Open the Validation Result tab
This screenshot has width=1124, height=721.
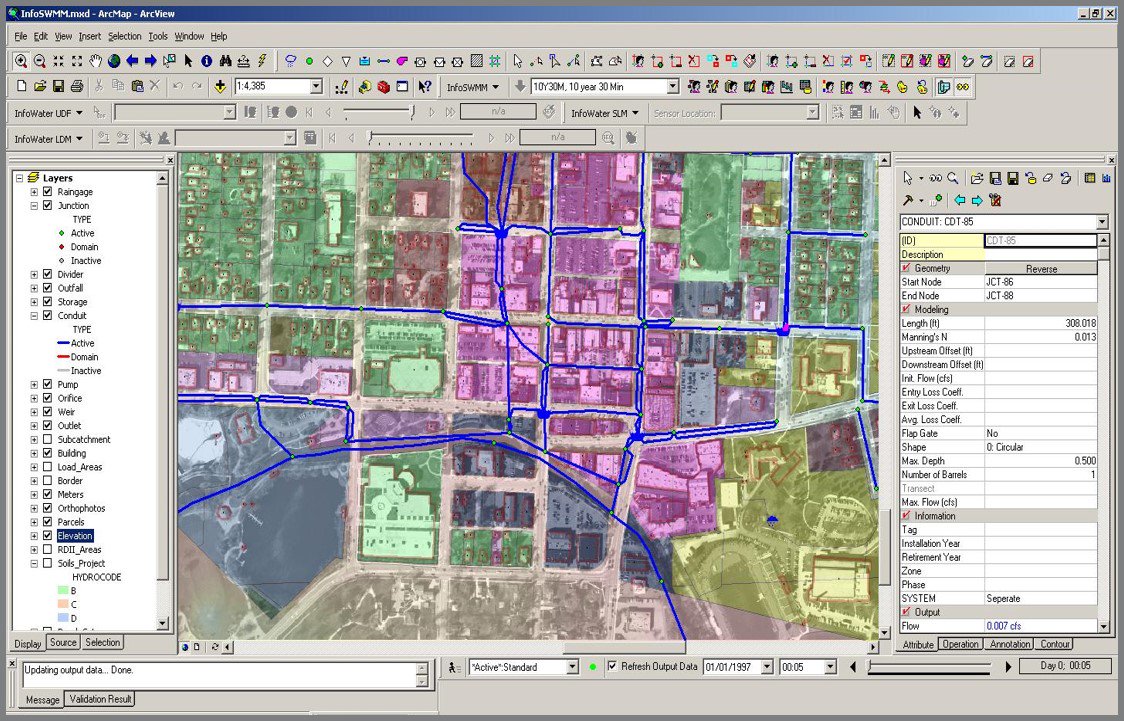click(100, 699)
